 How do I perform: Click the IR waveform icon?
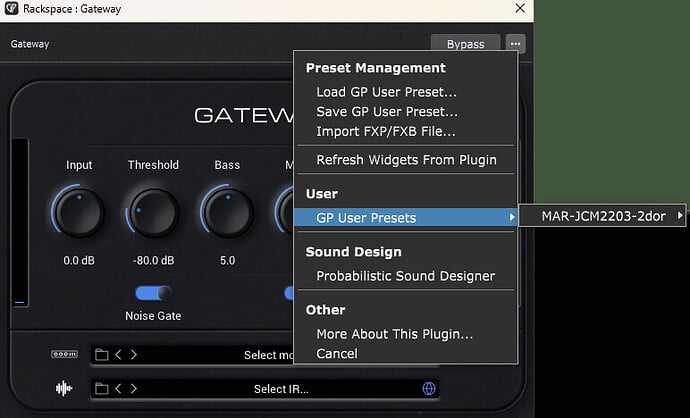click(x=64, y=389)
